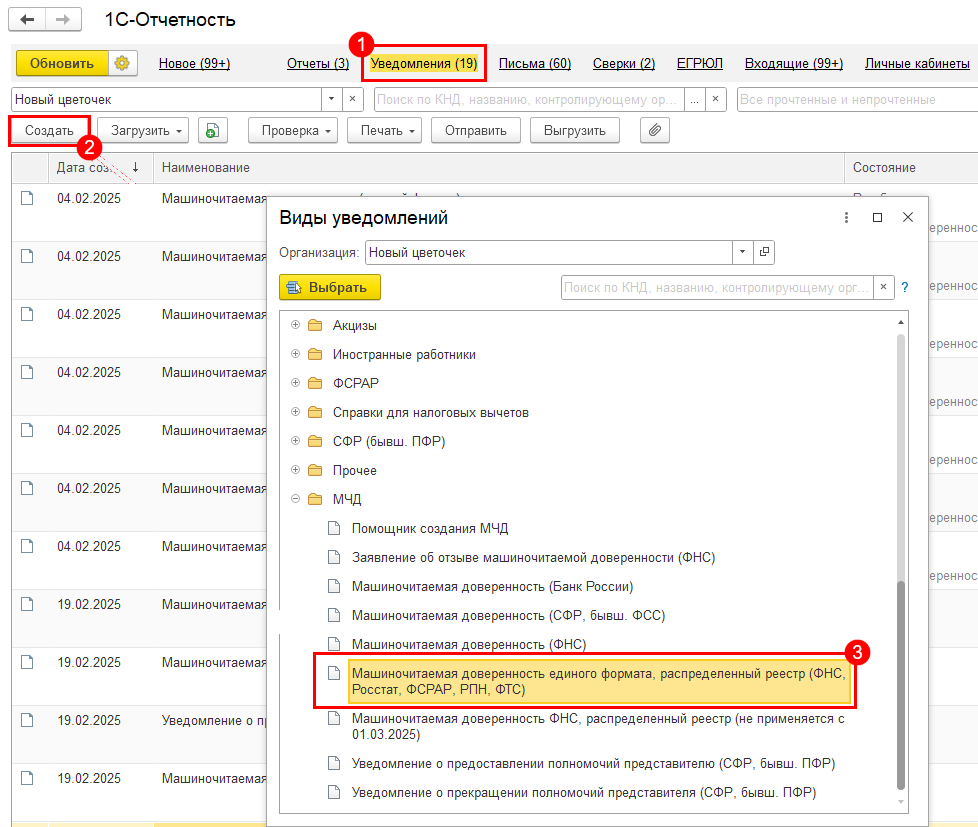Select Уведомление о предоставлении полномочий представителю
Viewport: 978px width, 827px height.
click(593, 763)
